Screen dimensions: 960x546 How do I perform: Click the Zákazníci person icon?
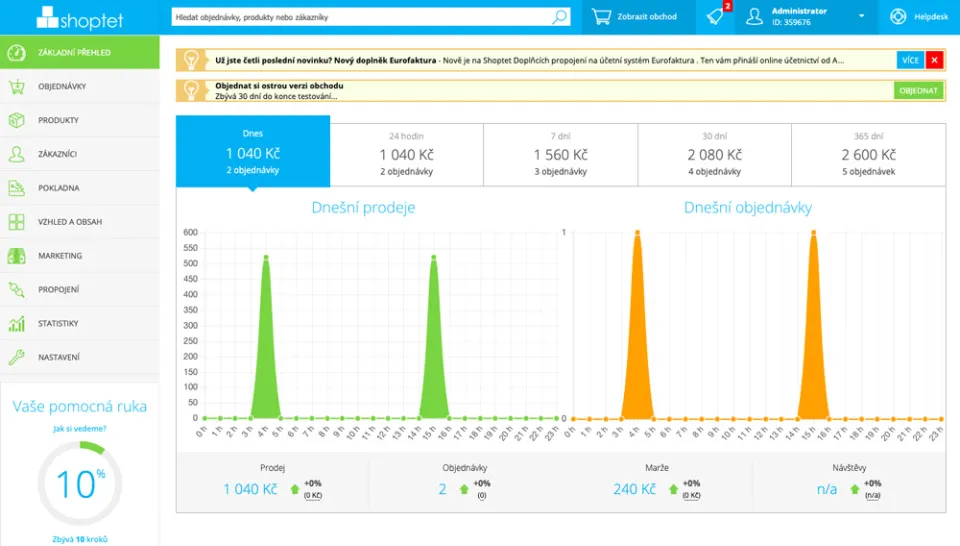click(x=17, y=154)
